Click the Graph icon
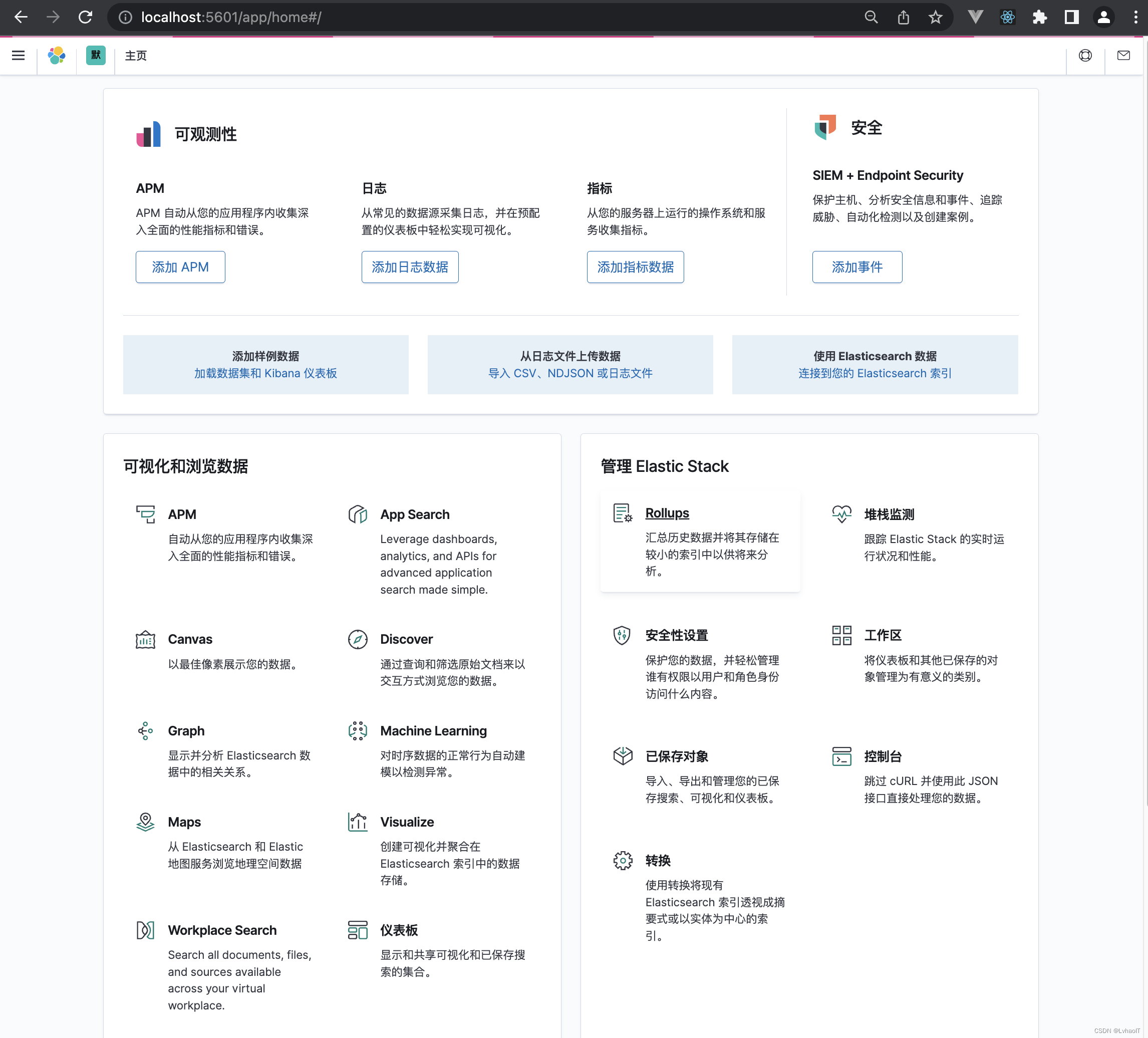1148x1038 pixels. tap(145, 730)
